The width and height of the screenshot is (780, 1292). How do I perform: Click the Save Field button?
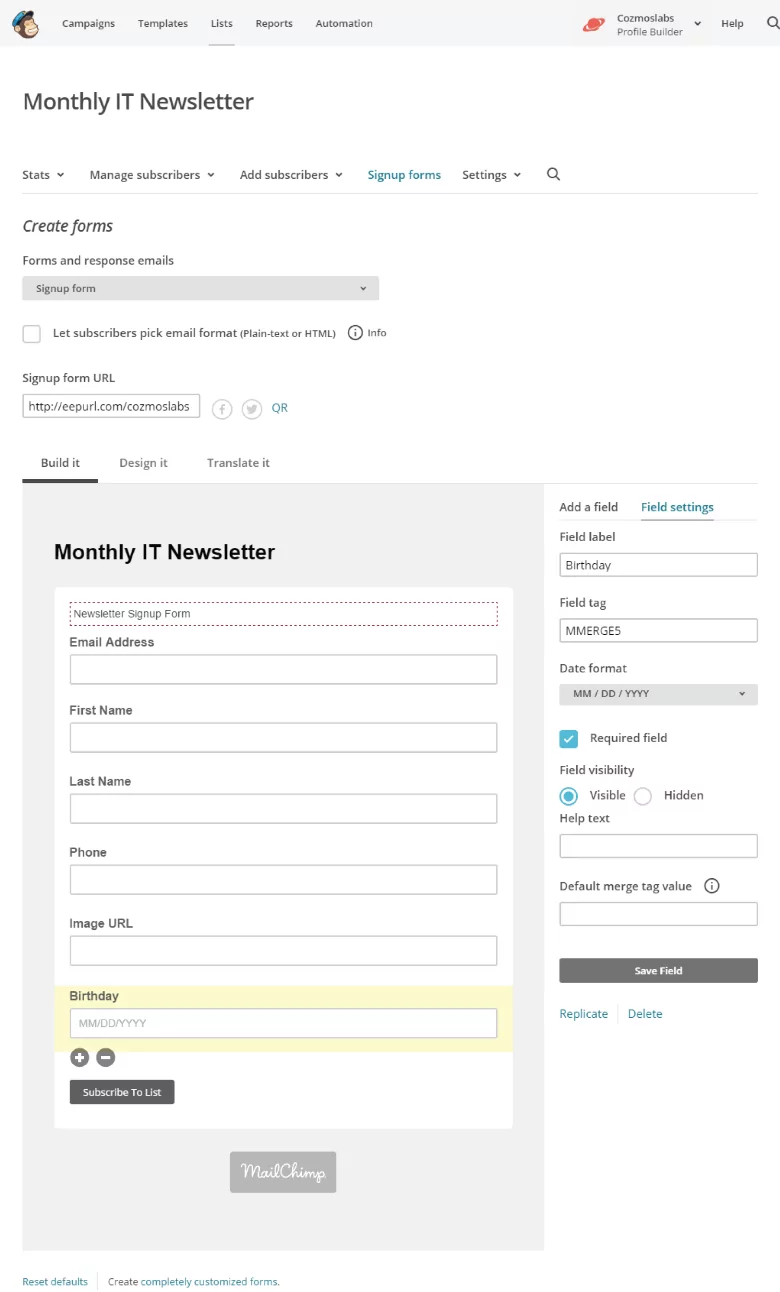click(x=658, y=971)
